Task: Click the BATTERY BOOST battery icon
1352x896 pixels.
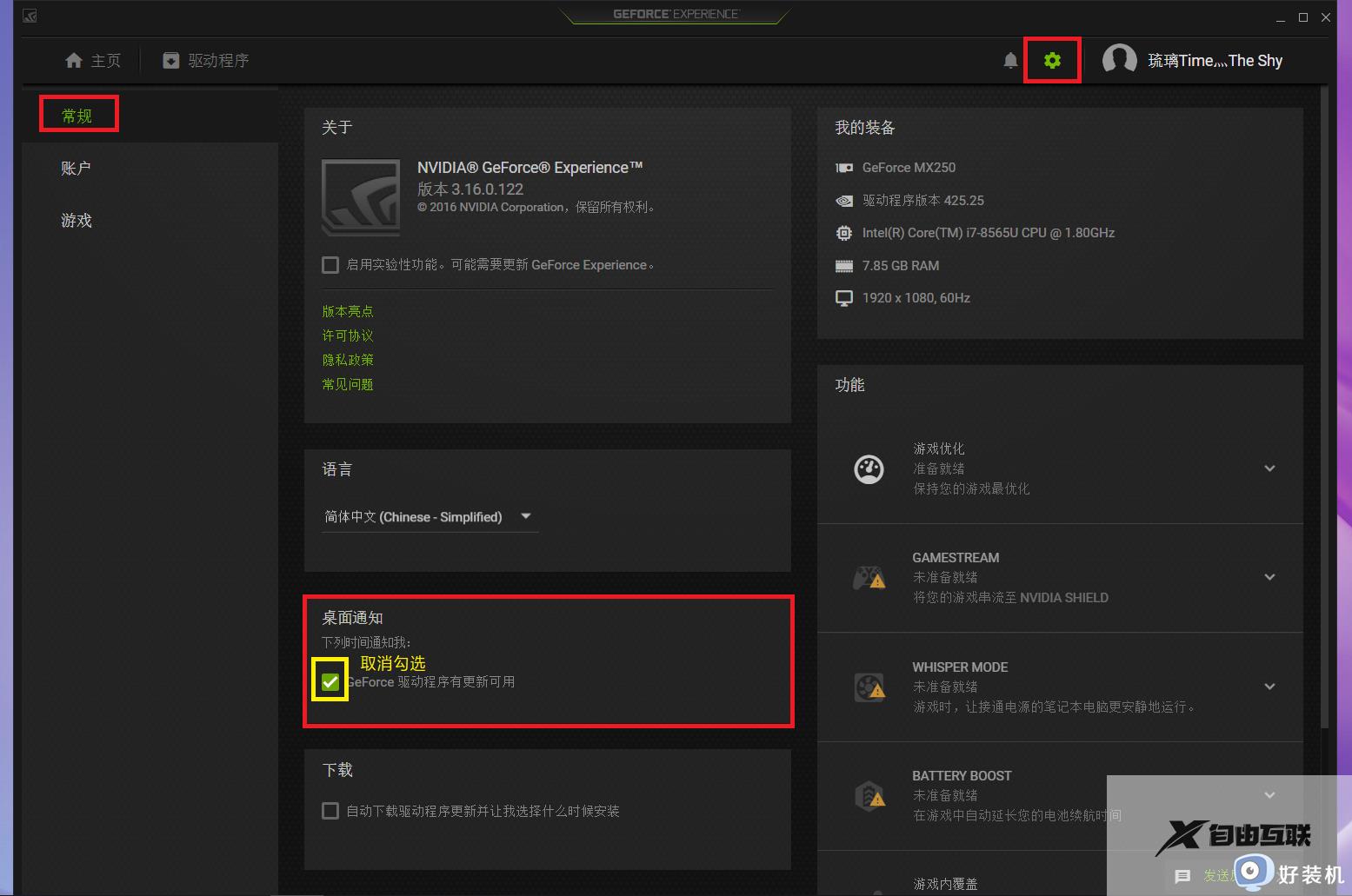Action: click(x=870, y=795)
